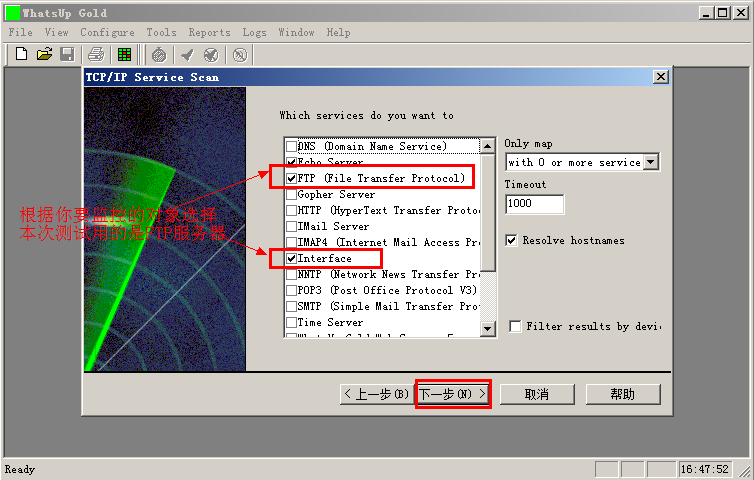Disable the Resolve hostnames checkbox
The width and height of the screenshot is (754, 480).
tap(511, 240)
